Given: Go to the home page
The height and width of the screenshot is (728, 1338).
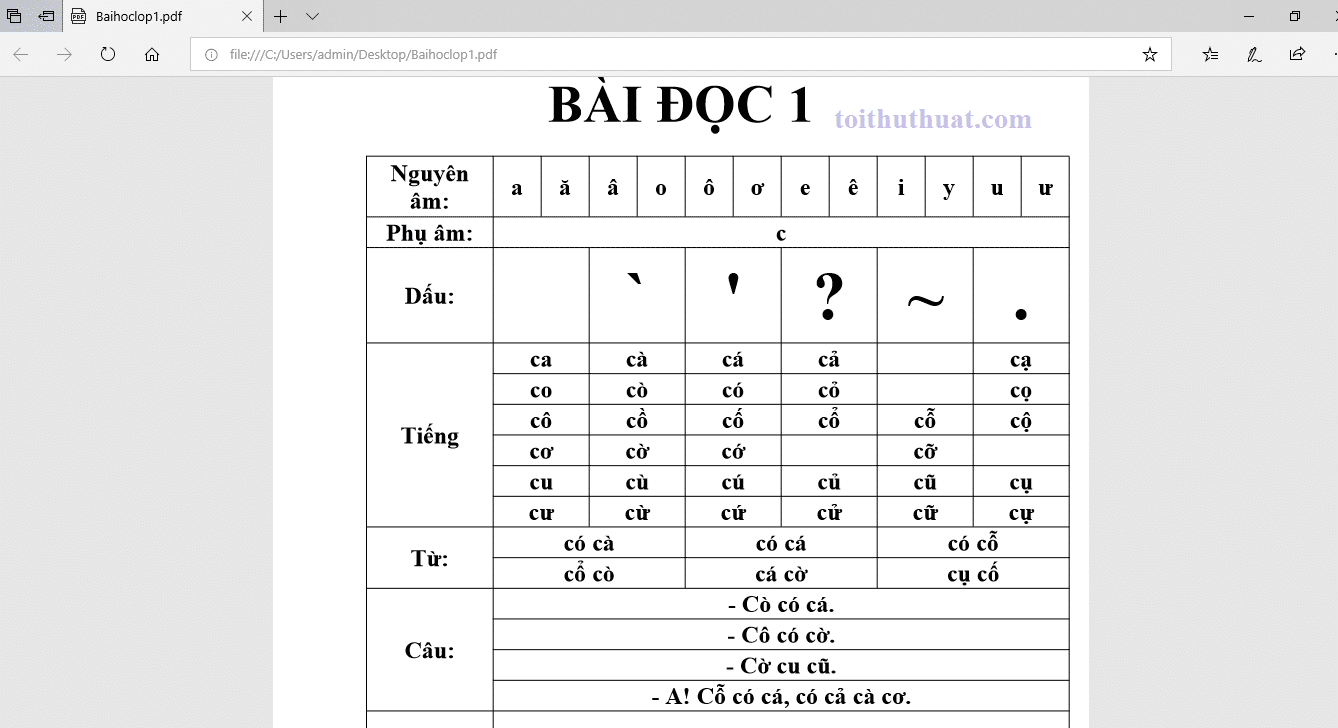Looking at the screenshot, I should (x=152, y=54).
